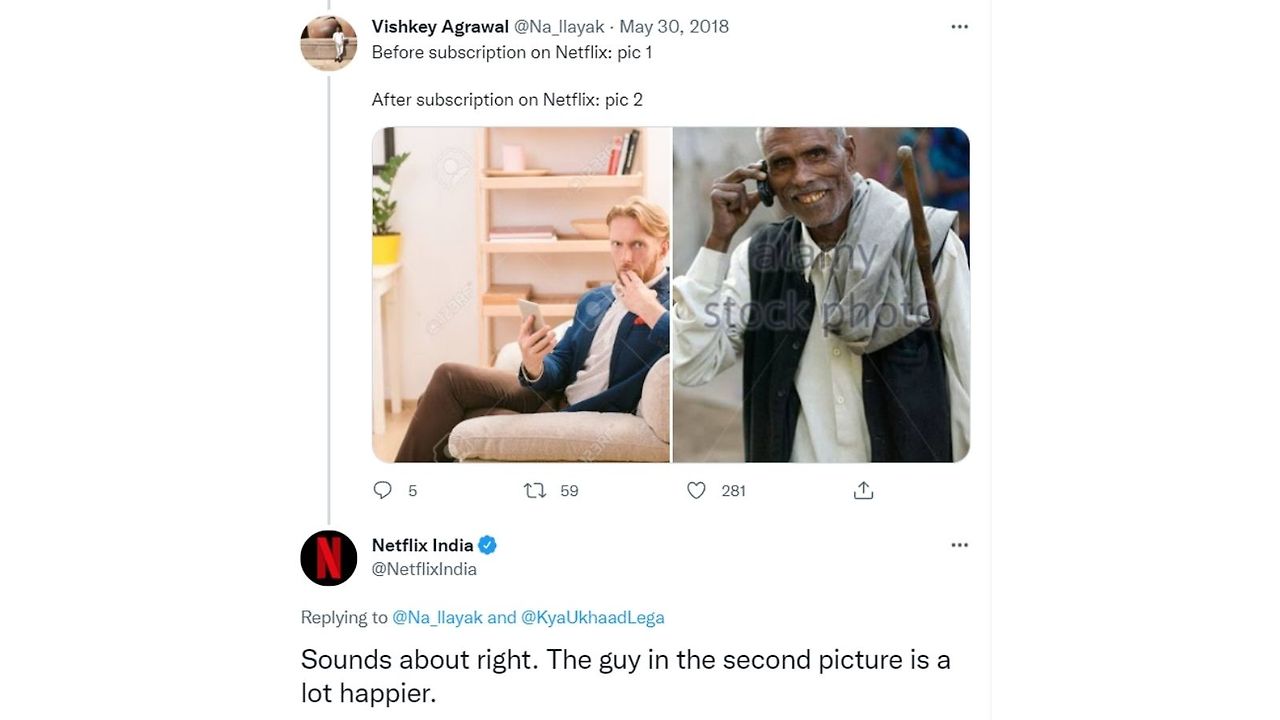1280x720 pixels.
Task: Click Netflix India's red N avatar
Action: [328, 558]
